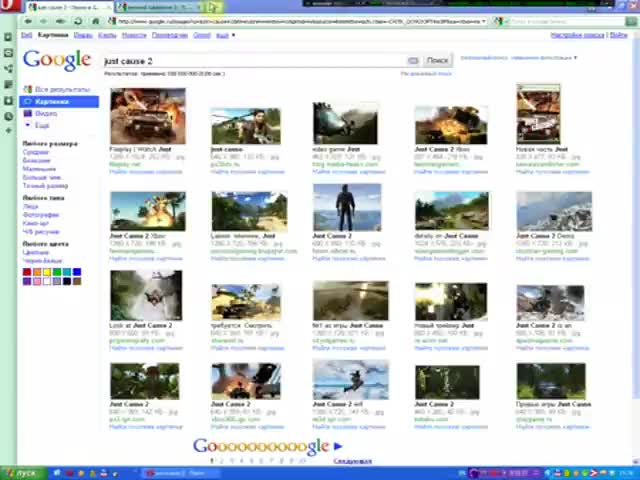The width and height of the screenshot is (640, 480).
Task: Filter by the yellow color swatch
Action: 47,272
